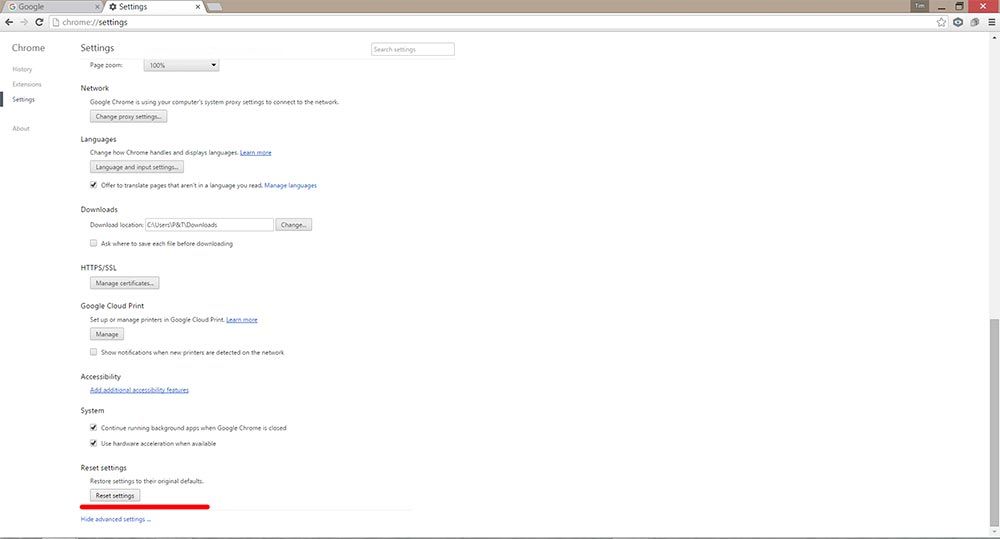Restore down the Chrome window

pyautogui.click(x=959, y=6)
